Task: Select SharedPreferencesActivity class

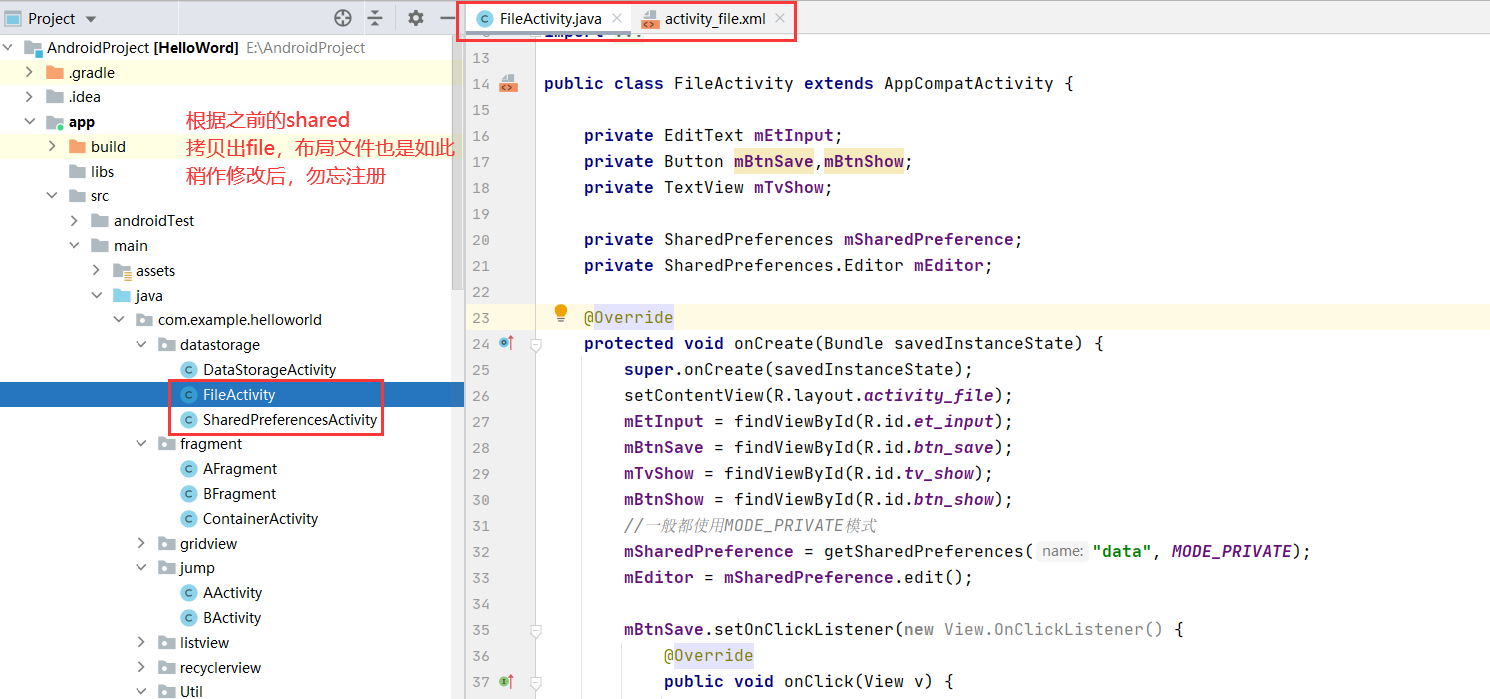Action: tap(290, 420)
